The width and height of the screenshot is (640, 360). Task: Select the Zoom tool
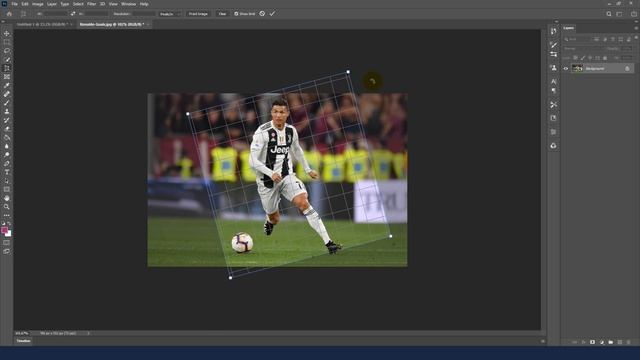click(x=7, y=207)
